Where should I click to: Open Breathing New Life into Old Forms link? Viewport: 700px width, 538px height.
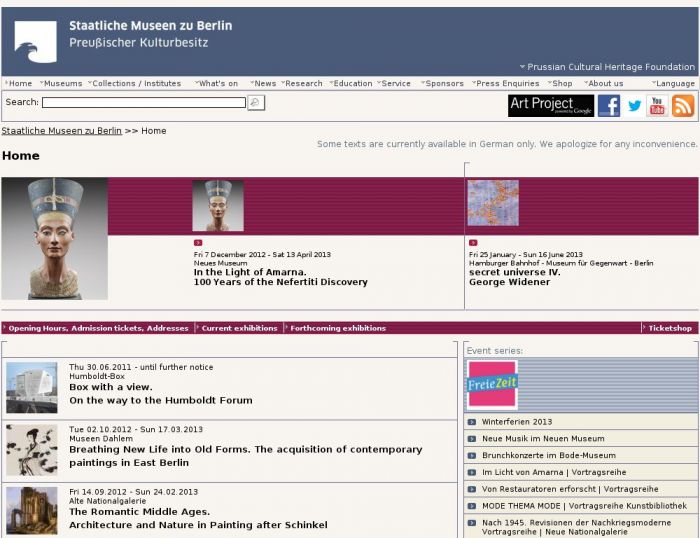(246, 456)
